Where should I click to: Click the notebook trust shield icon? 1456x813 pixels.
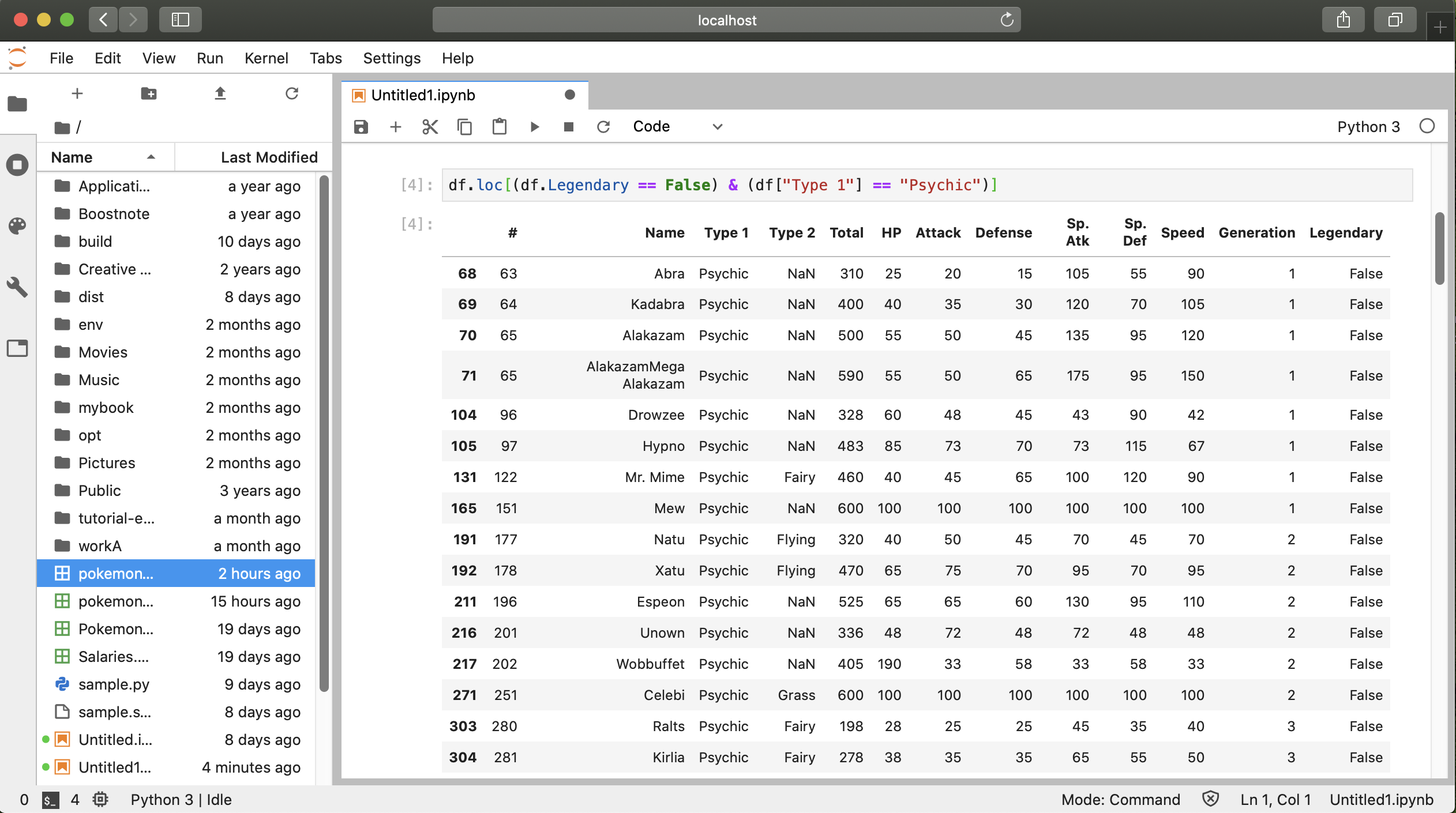(x=1210, y=799)
